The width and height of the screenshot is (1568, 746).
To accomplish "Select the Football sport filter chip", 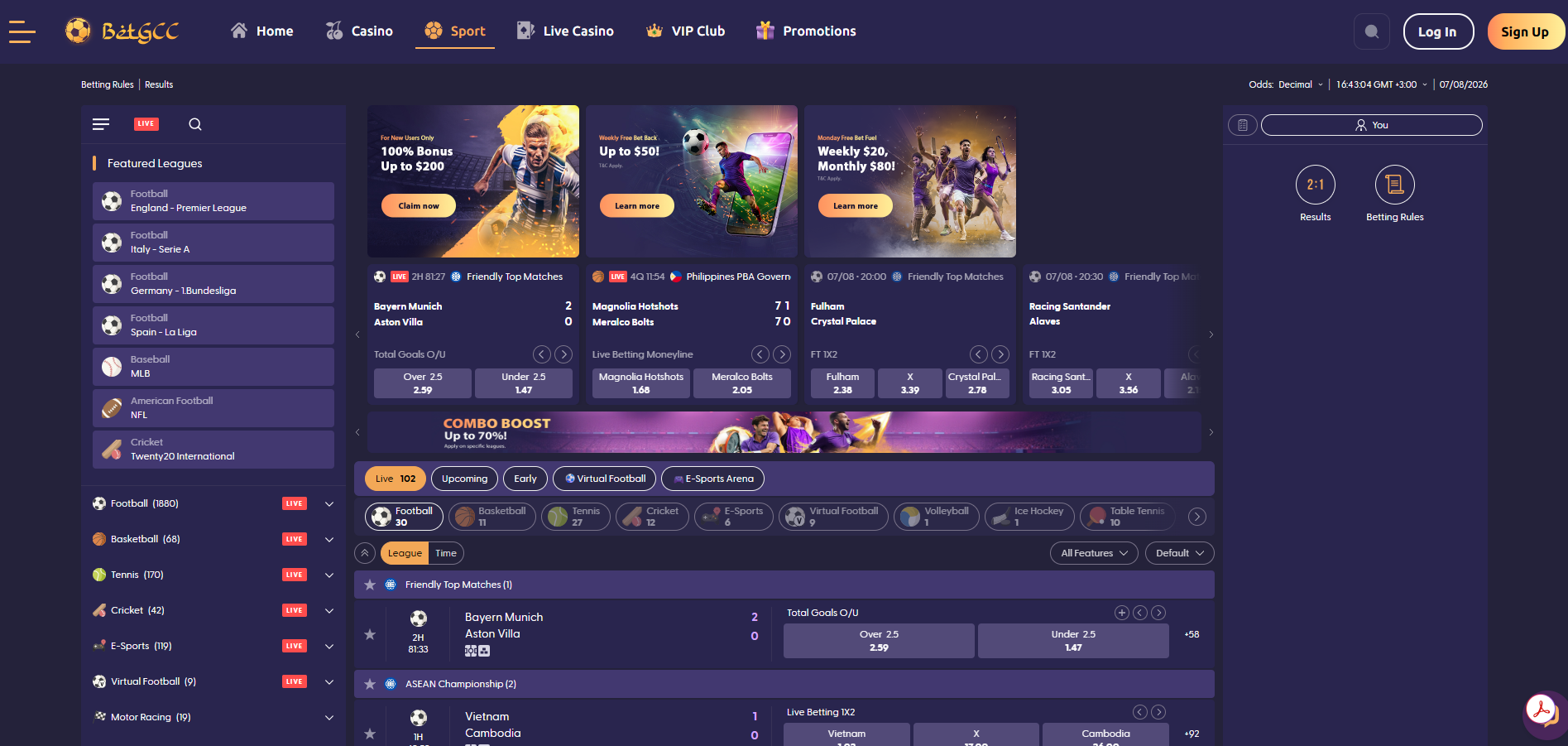I will [x=404, y=517].
